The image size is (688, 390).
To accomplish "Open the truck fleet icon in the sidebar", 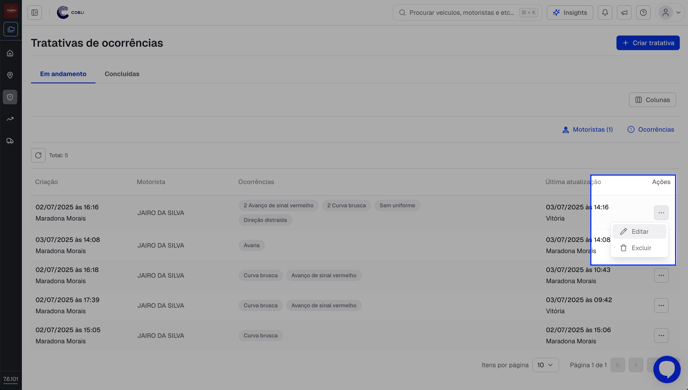I will (x=10, y=141).
